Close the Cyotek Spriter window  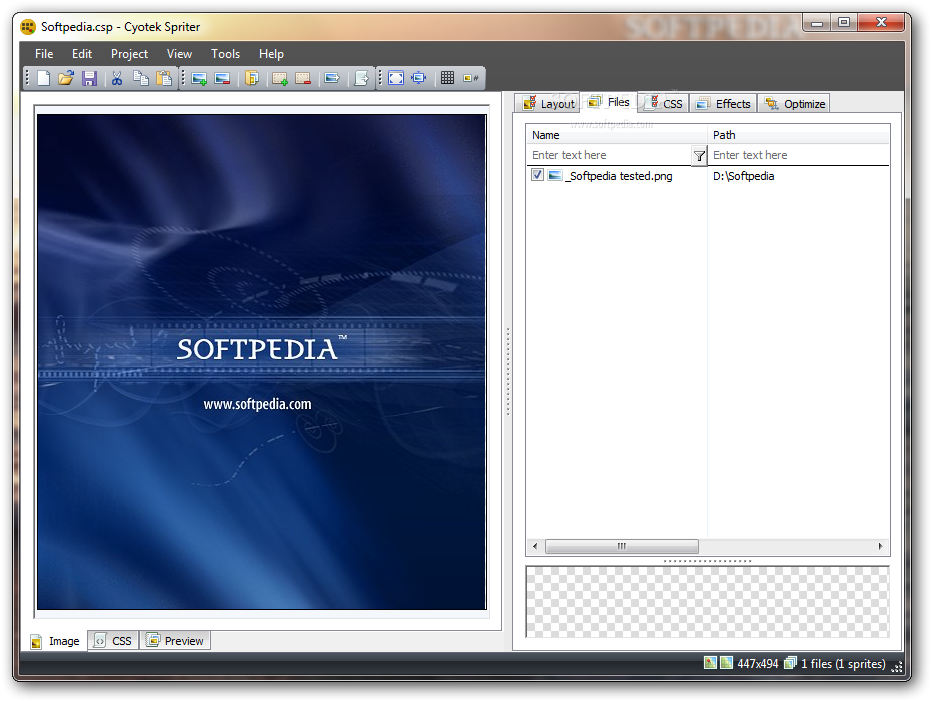[x=881, y=23]
